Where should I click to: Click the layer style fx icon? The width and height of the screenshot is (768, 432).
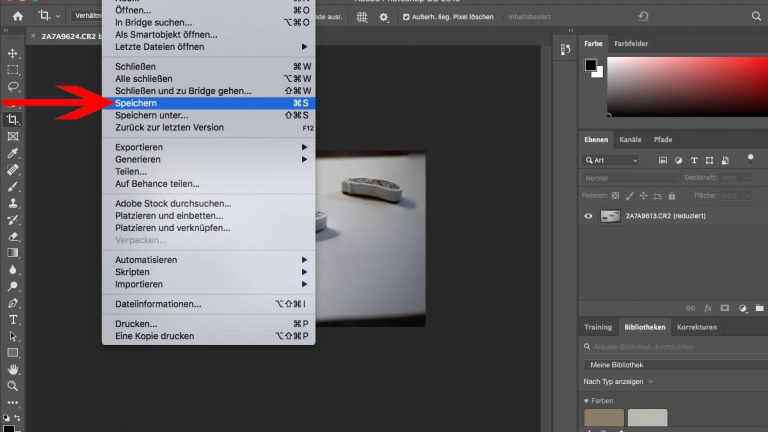pyautogui.click(x=706, y=308)
